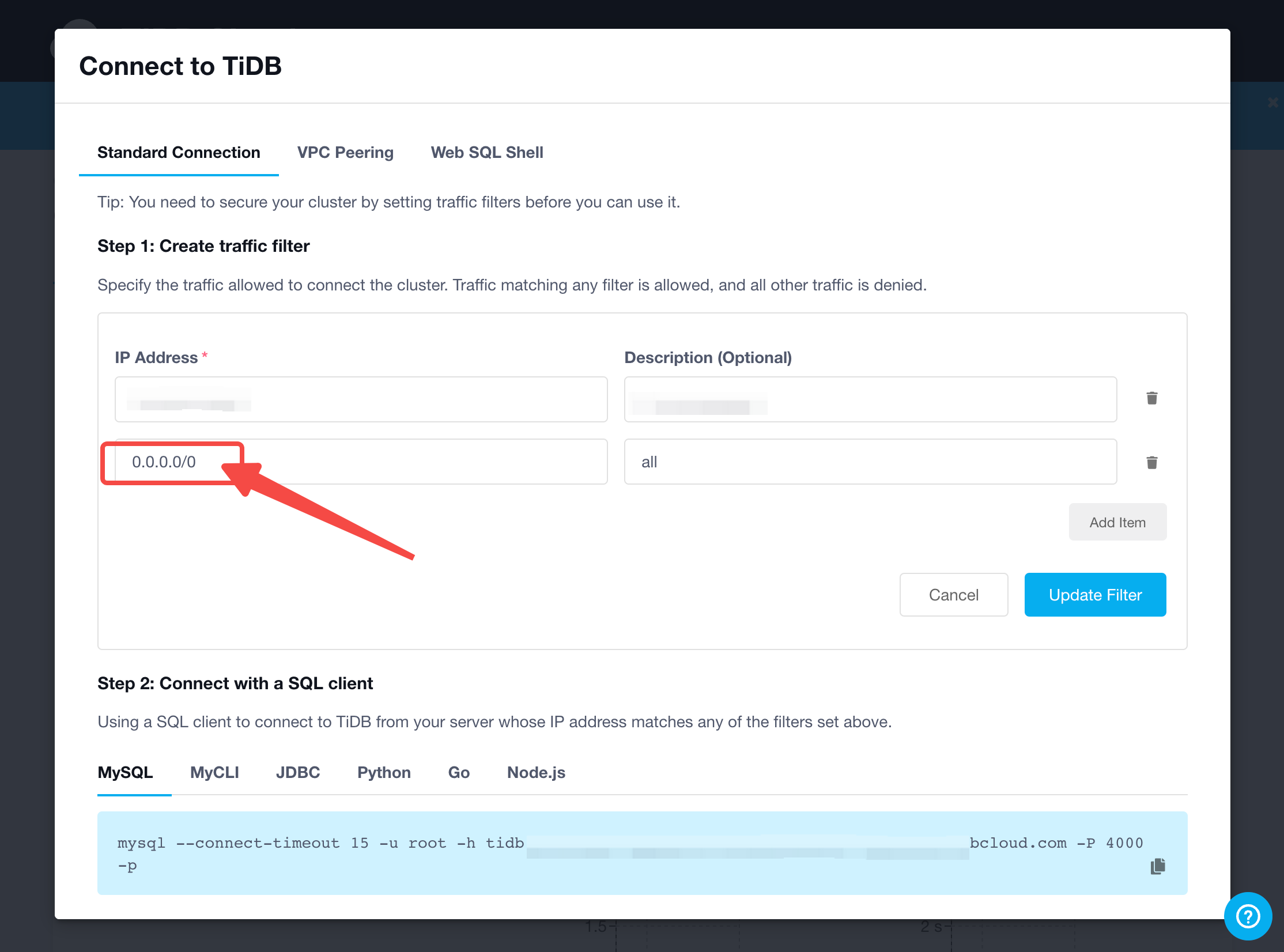This screenshot has width=1284, height=952.
Task: Show the MyCLI connection string
Action: tap(214, 773)
